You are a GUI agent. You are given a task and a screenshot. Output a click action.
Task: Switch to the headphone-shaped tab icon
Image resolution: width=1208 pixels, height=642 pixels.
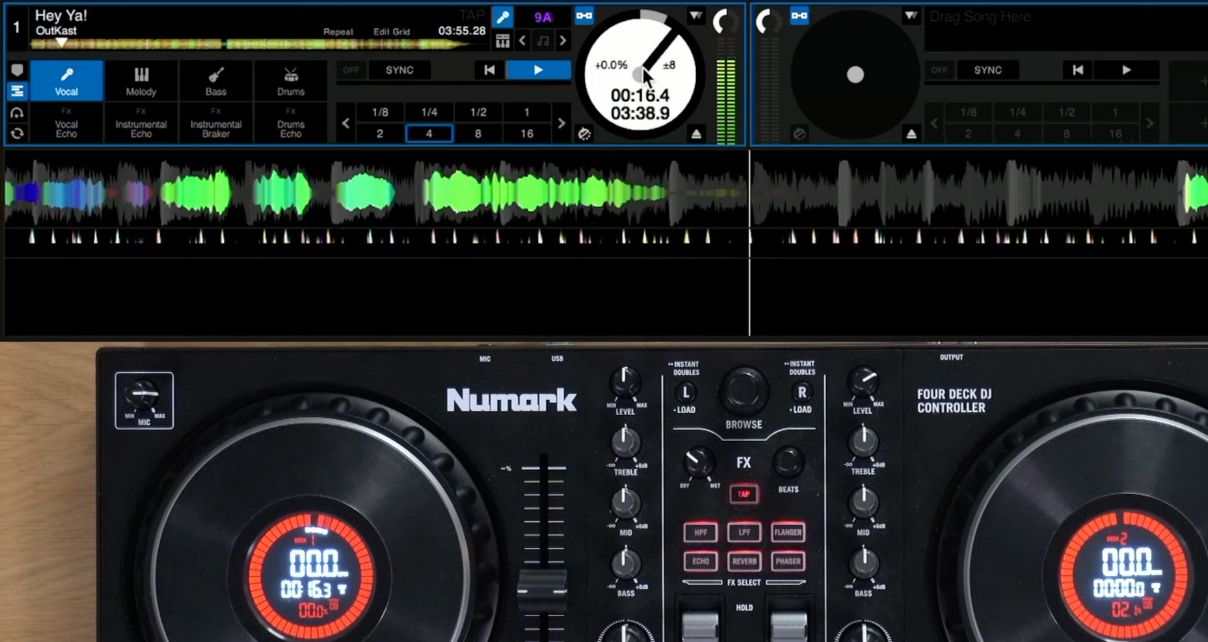17,112
